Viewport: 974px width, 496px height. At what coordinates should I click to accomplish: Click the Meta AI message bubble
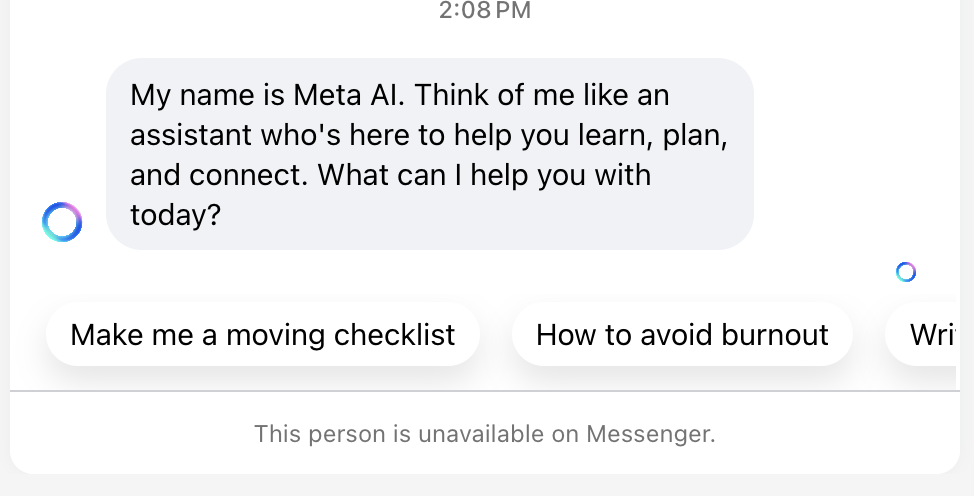[430, 154]
